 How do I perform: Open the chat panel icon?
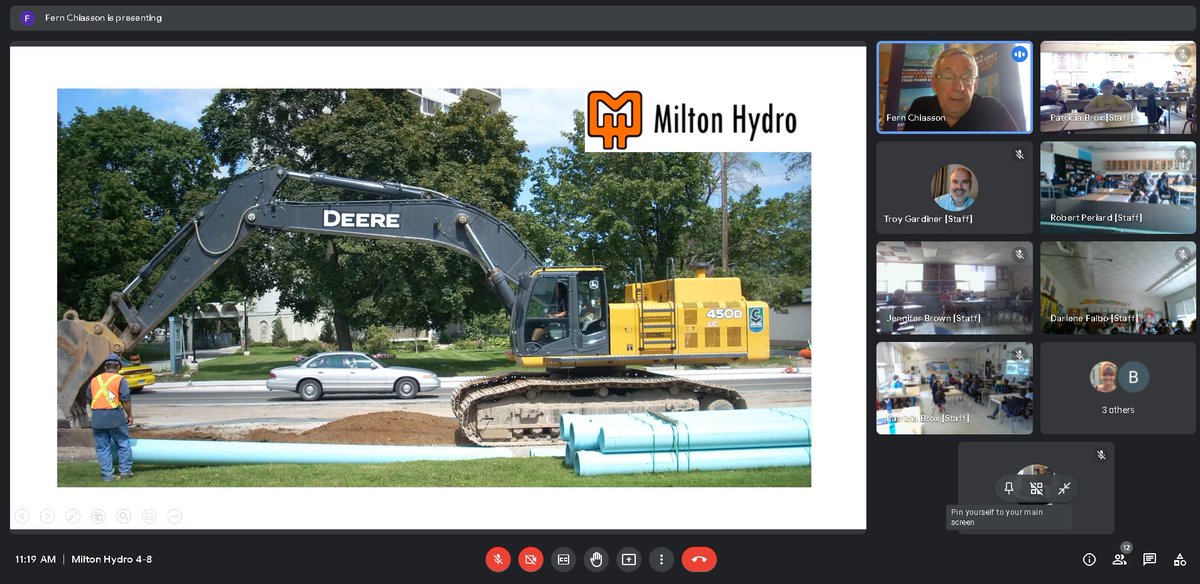tap(1150, 559)
